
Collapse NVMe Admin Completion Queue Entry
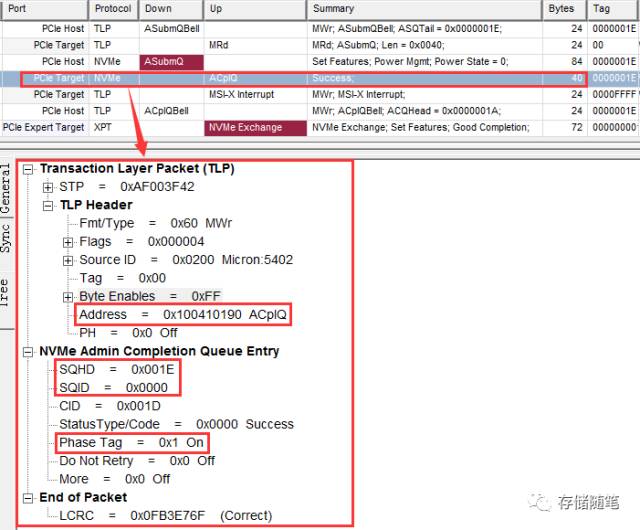(x=28, y=352)
